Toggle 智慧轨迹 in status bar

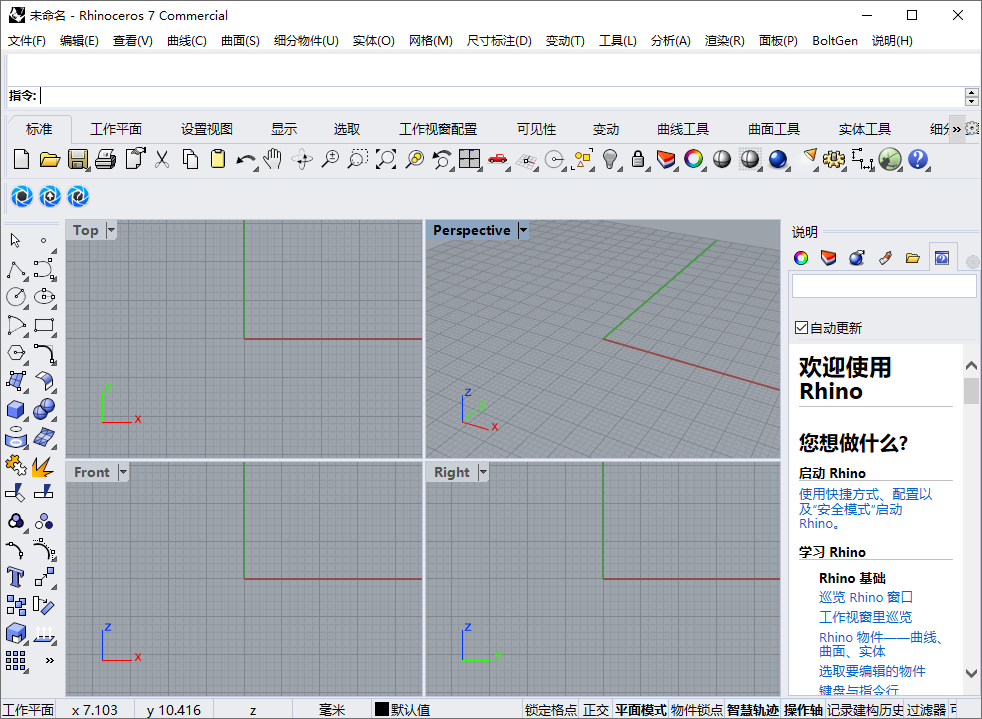click(x=753, y=710)
